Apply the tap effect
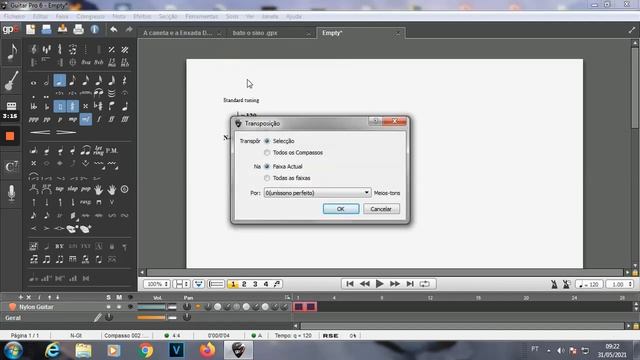This screenshot has width=640, height=360. coord(60,189)
